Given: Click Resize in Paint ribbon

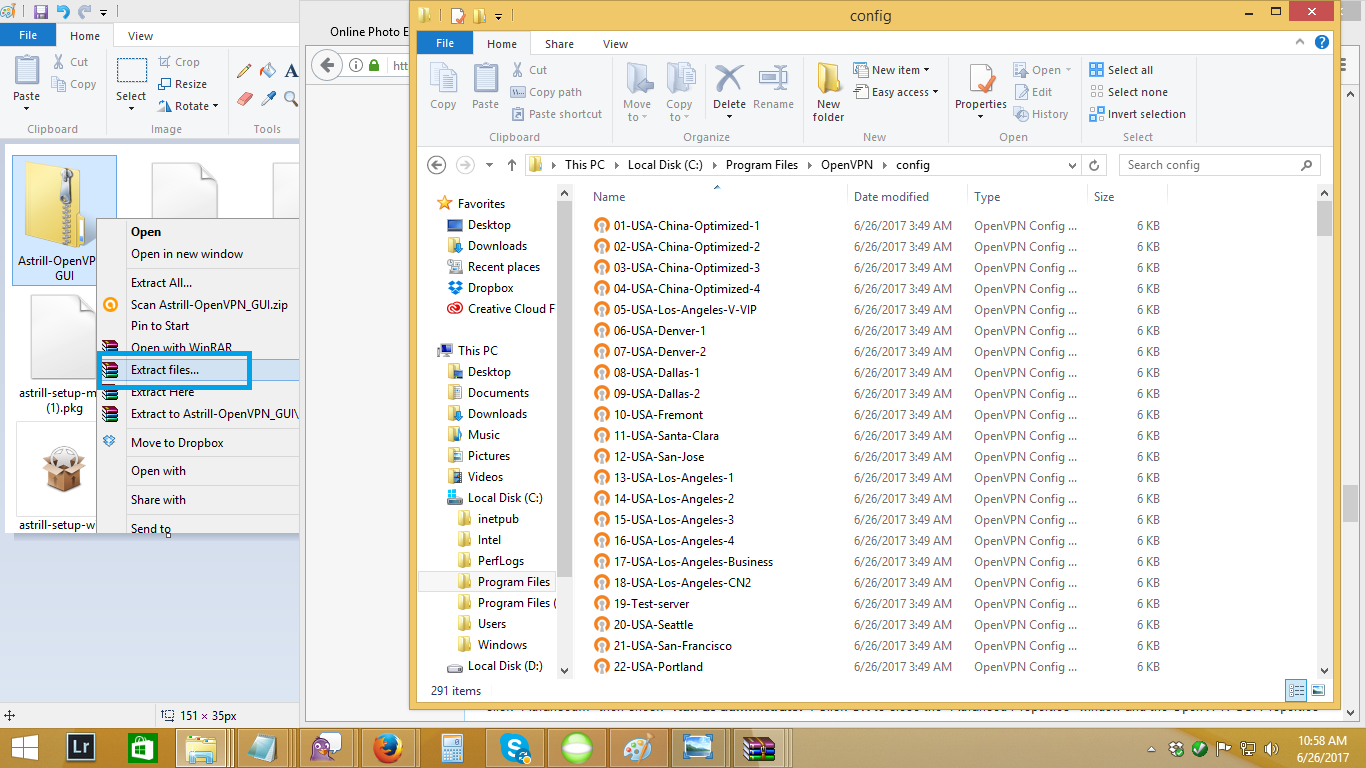Looking at the screenshot, I should click(x=182, y=84).
